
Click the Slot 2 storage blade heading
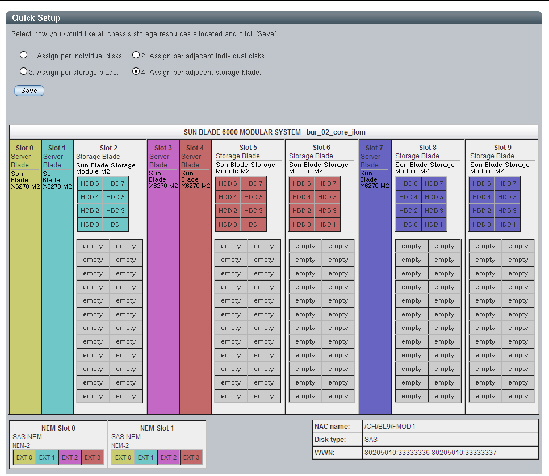[x=109, y=148]
